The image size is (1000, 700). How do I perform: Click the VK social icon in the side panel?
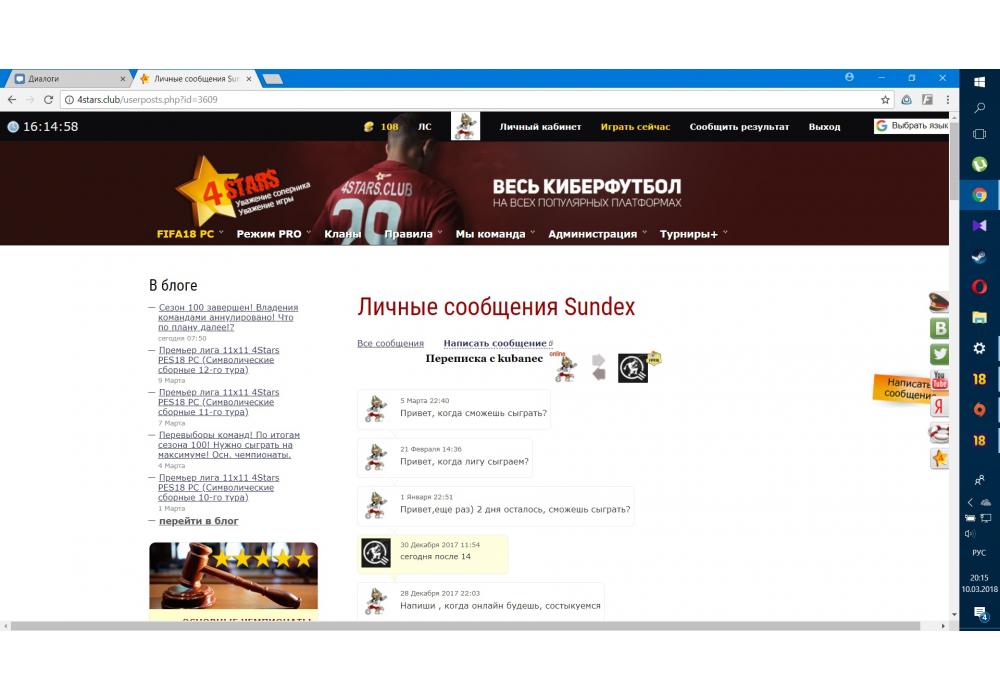(x=940, y=328)
